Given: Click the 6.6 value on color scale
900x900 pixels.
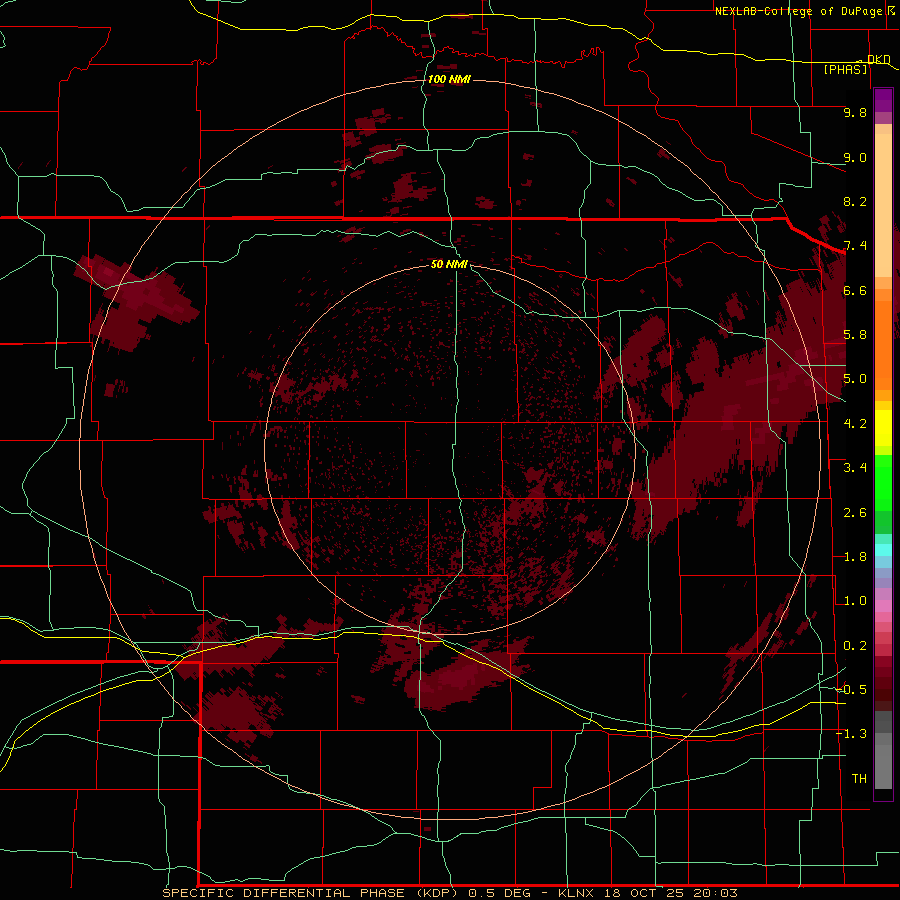Looking at the screenshot, I should point(855,290).
